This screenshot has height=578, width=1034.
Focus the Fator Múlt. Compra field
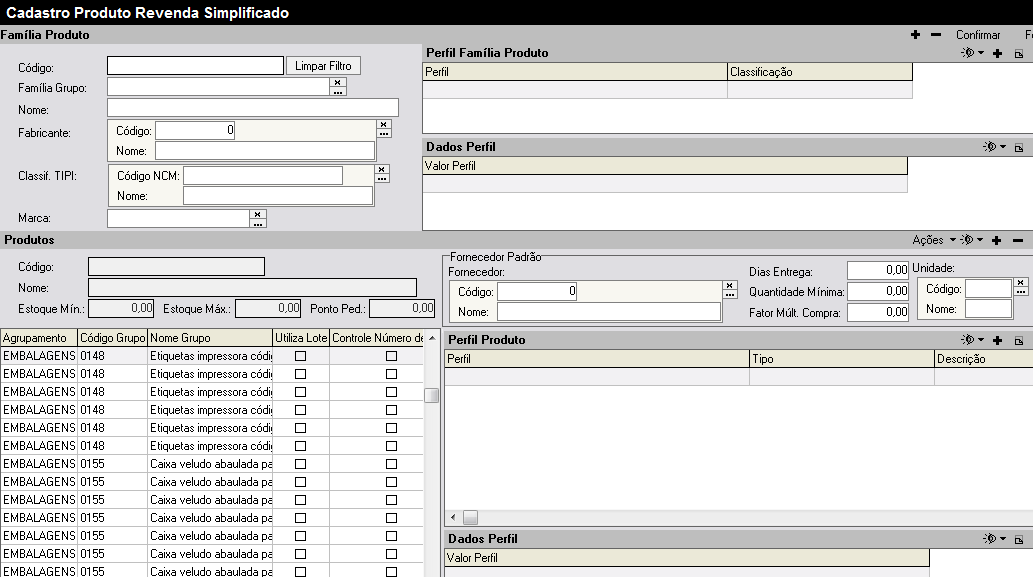click(x=878, y=312)
